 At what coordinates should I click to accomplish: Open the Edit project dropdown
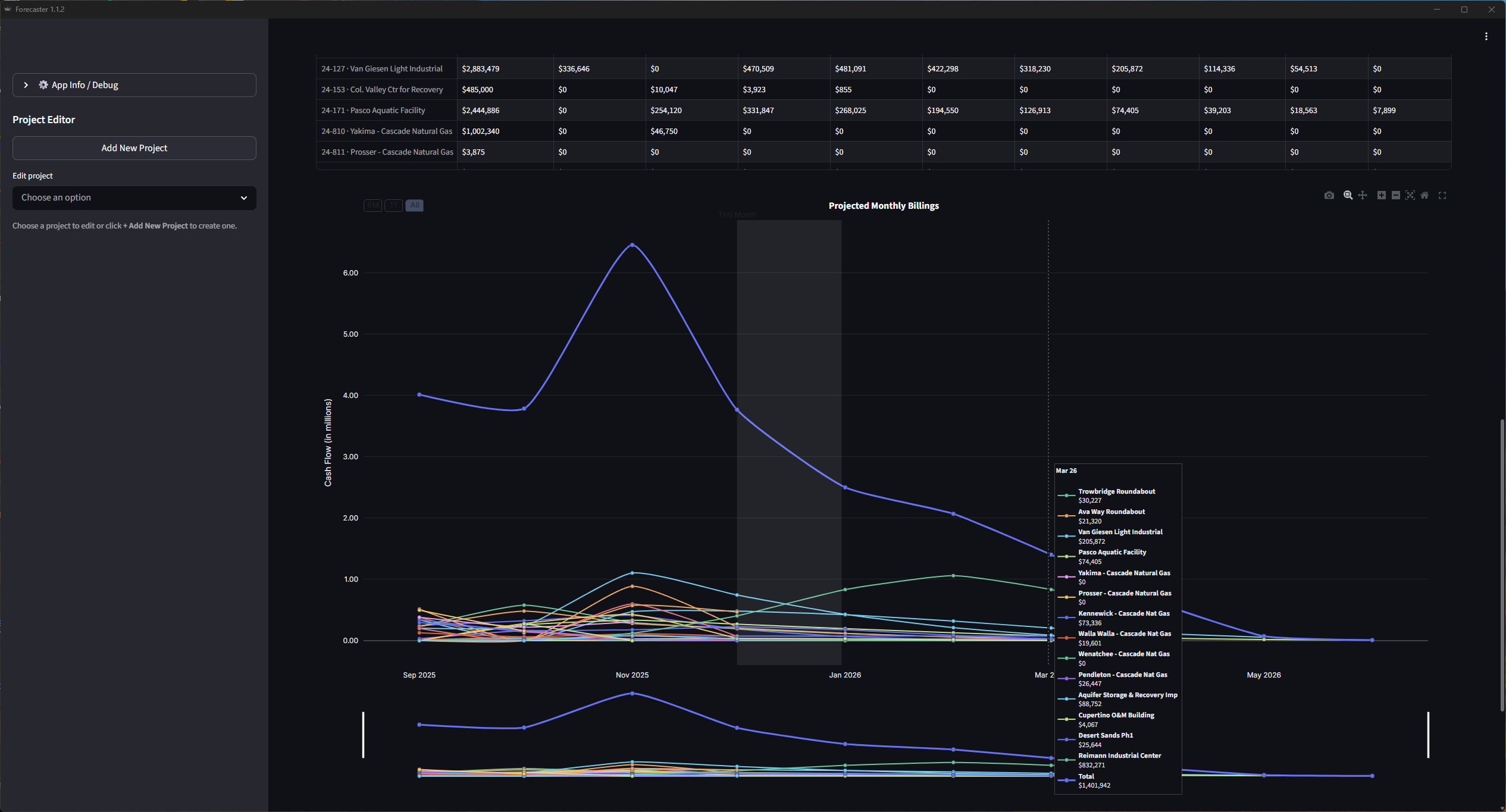point(134,197)
